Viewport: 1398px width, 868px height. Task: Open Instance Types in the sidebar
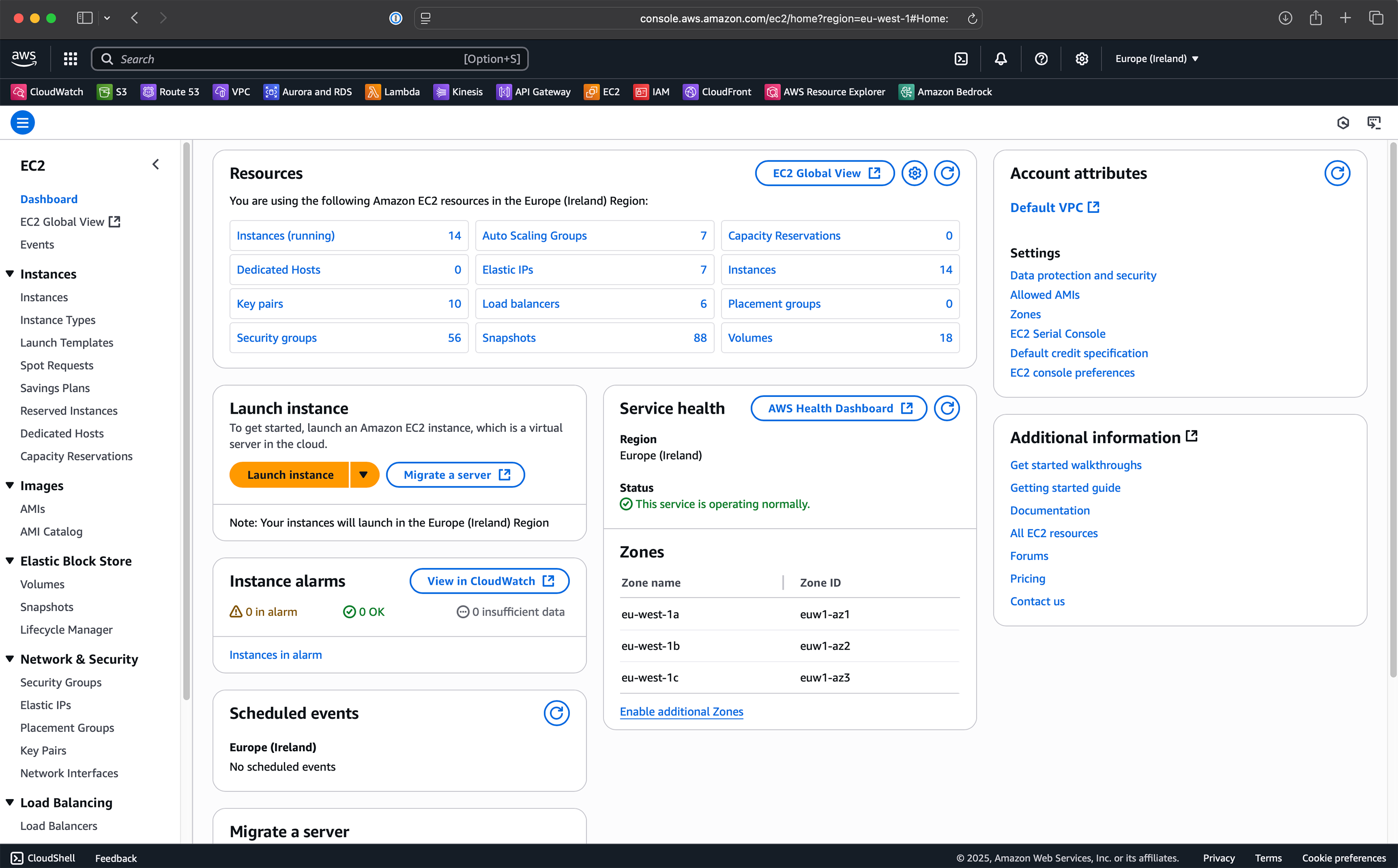(x=58, y=320)
